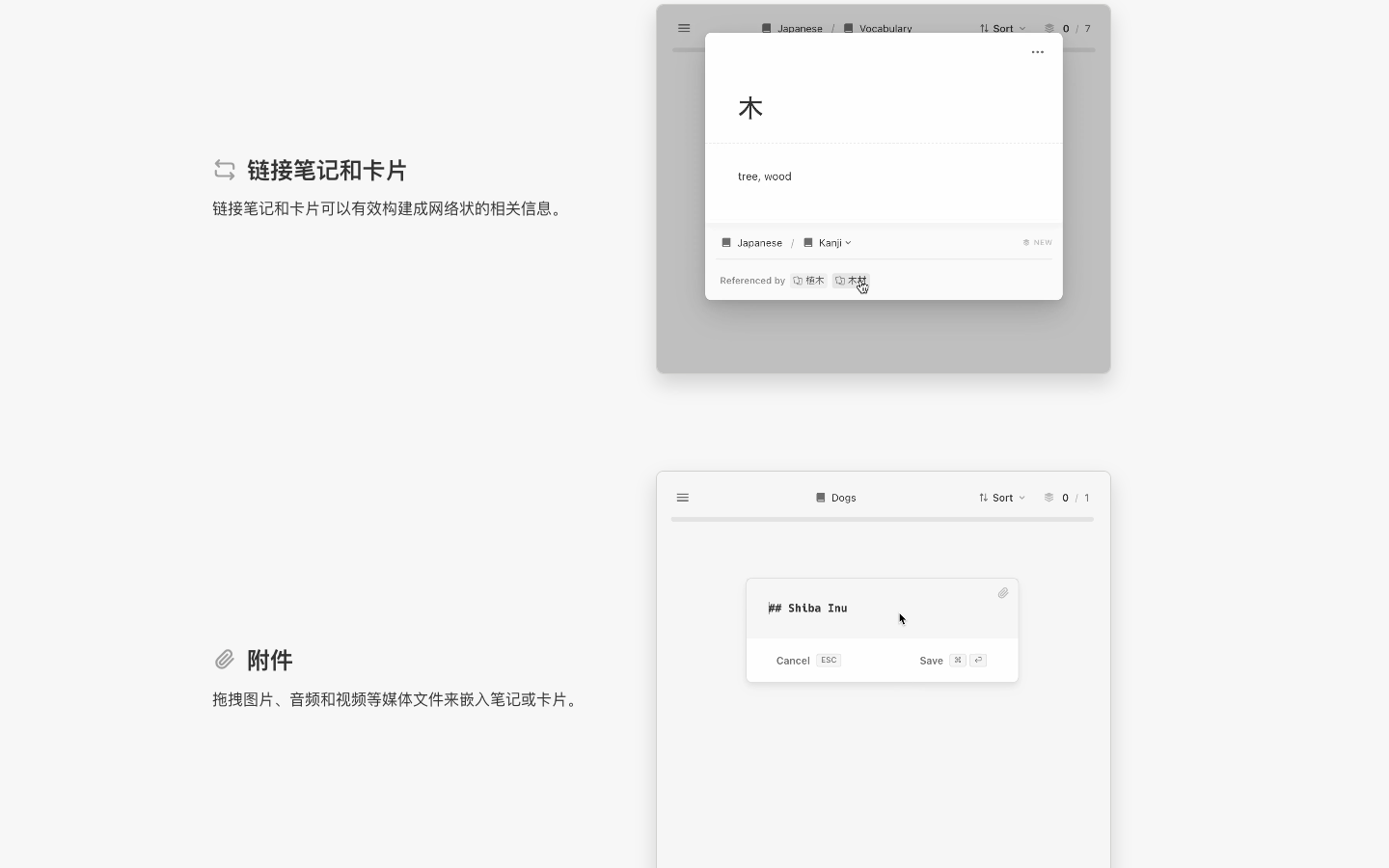The width and height of the screenshot is (1389, 868).
Task: Click the NEW status badge on the 木 card
Action: [x=1036, y=242]
